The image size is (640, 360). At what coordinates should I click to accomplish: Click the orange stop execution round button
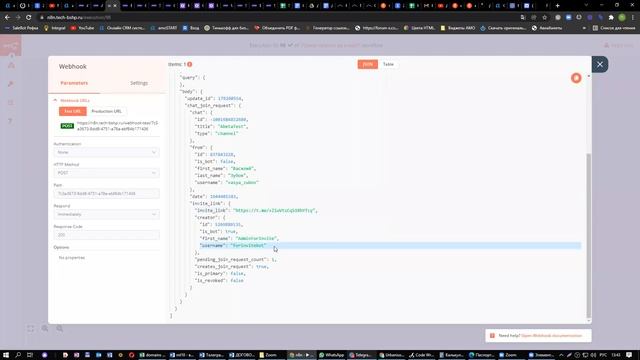tap(576, 78)
